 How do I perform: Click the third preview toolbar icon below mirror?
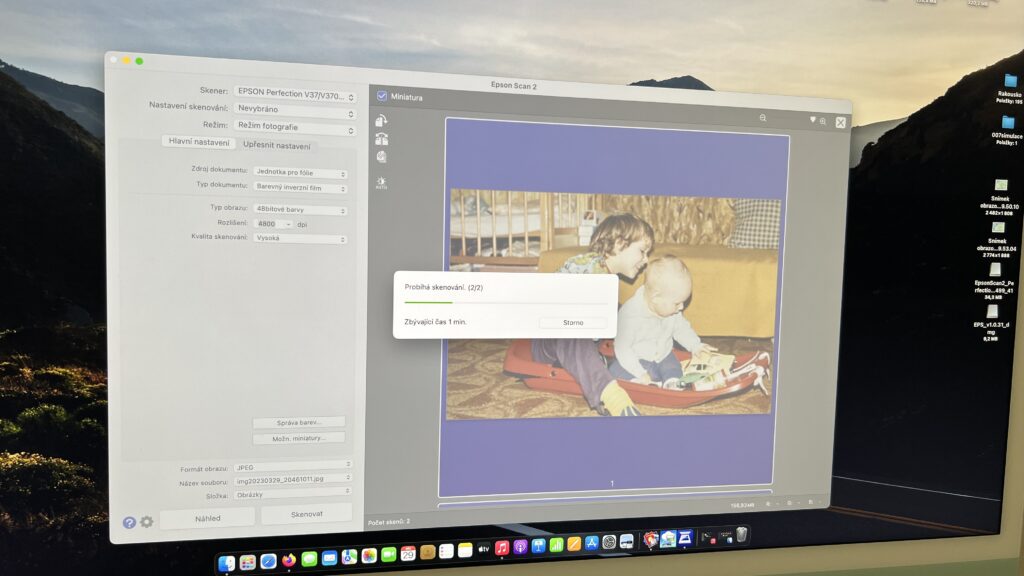pyautogui.click(x=382, y=157)
